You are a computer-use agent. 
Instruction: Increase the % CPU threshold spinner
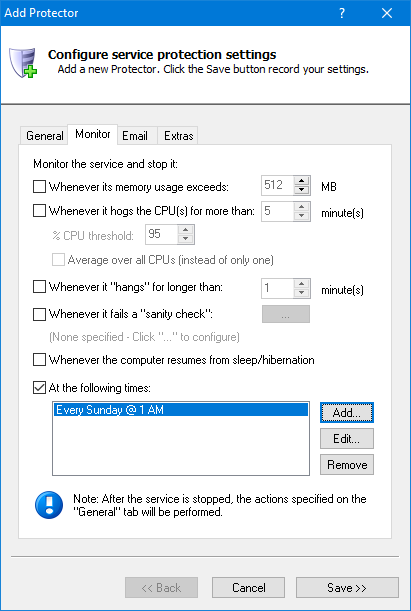185,230
